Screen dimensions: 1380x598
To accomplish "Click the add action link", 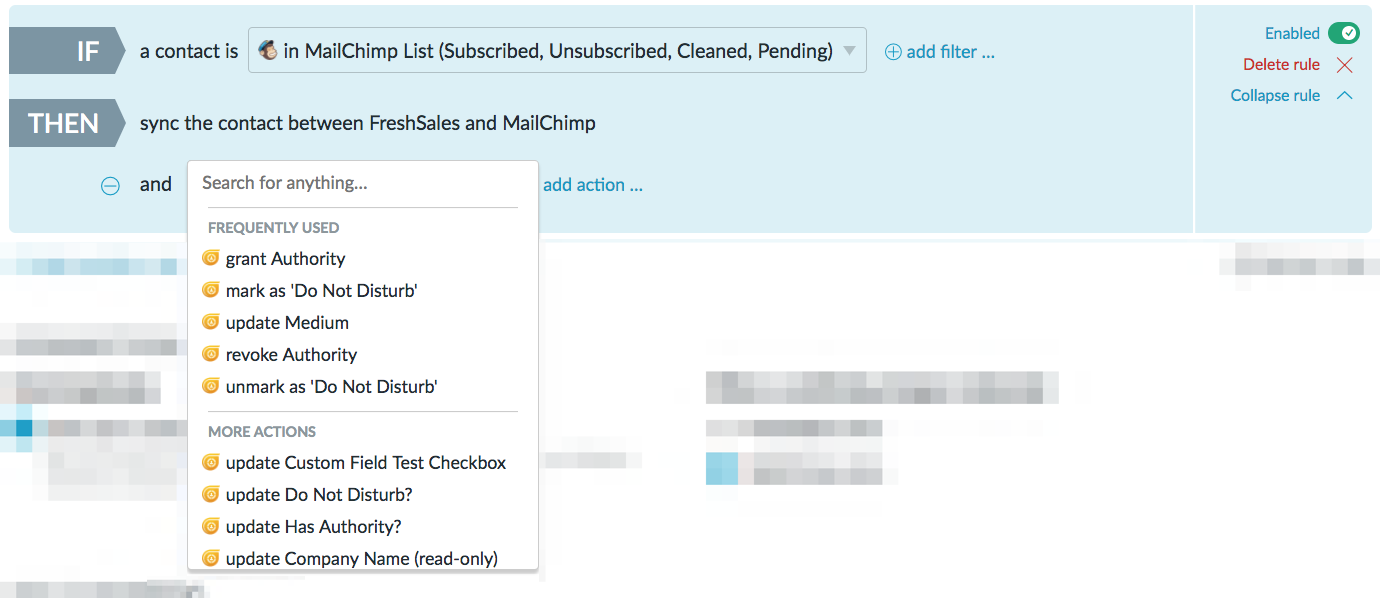I will pos(592,185).
